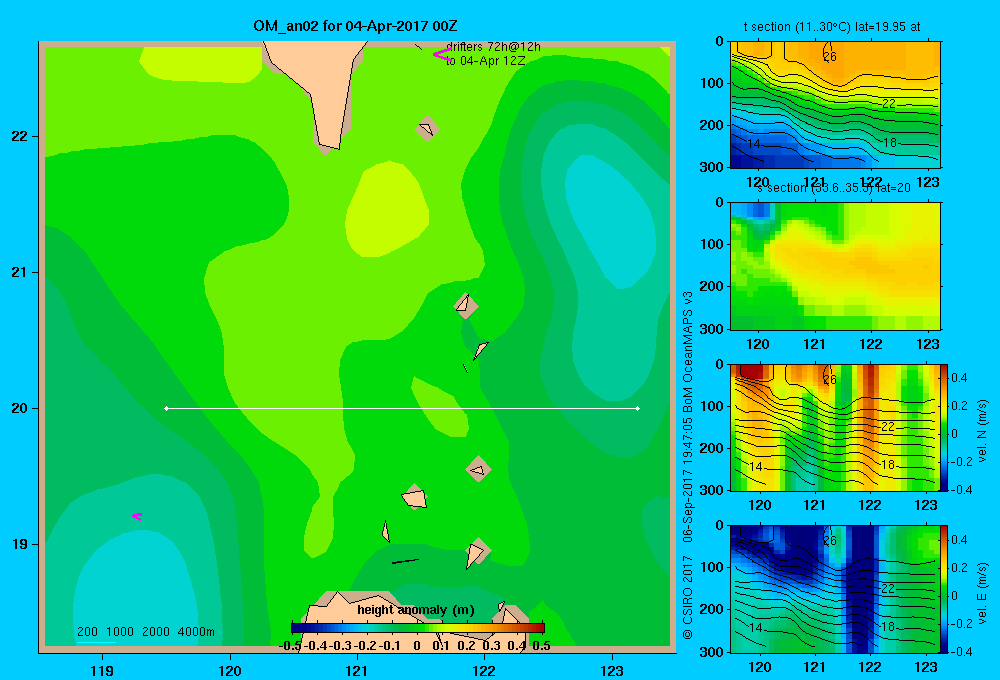Open the temperature section panel
This screenshot has height=680, width=1000.
[835, 105]
